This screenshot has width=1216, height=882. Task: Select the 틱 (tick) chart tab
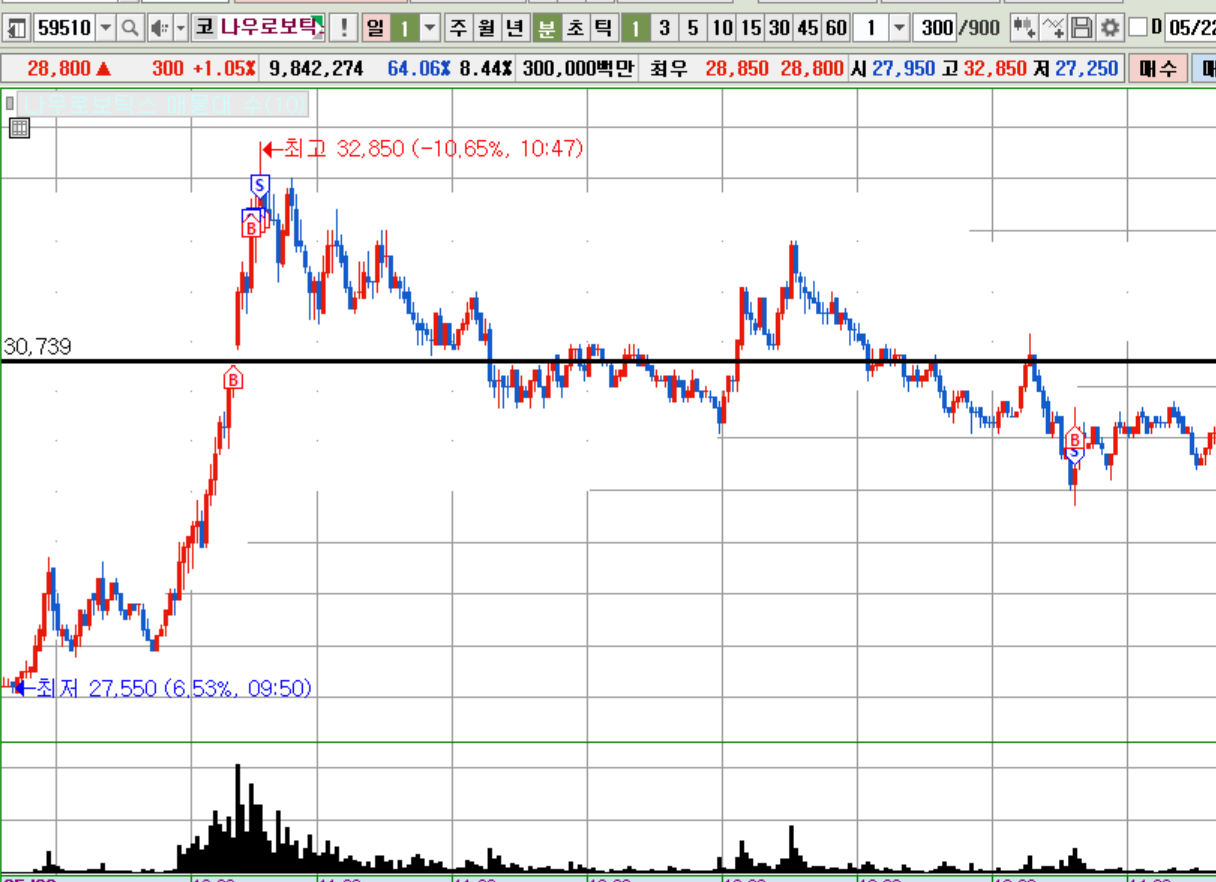pos(602,28)
